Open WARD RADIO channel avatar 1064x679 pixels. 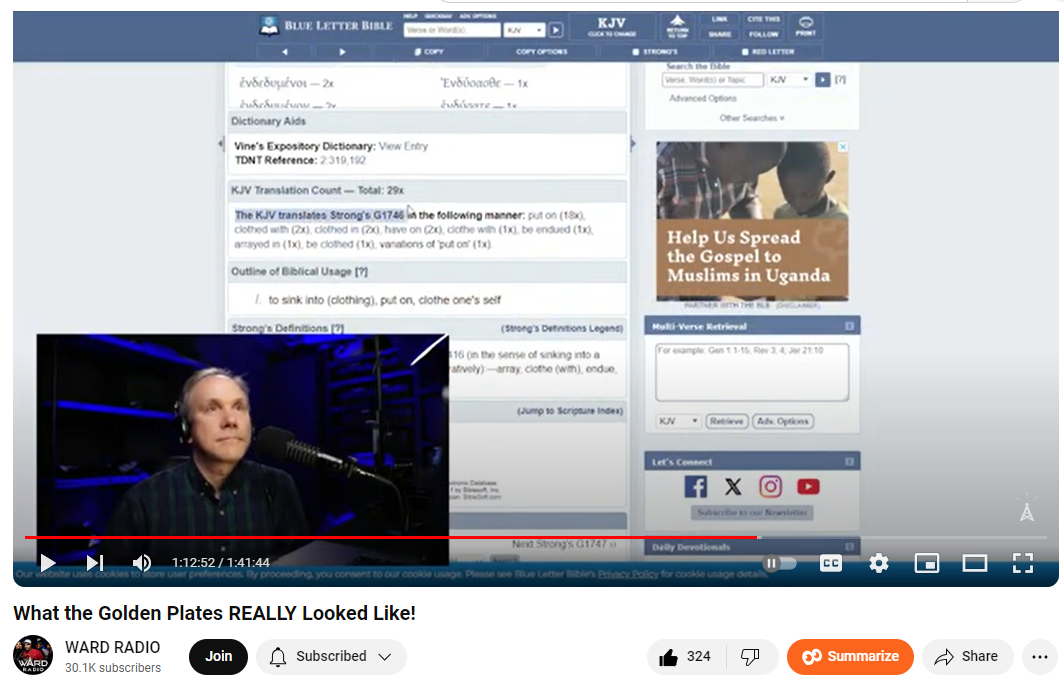[x=33, y=655]
